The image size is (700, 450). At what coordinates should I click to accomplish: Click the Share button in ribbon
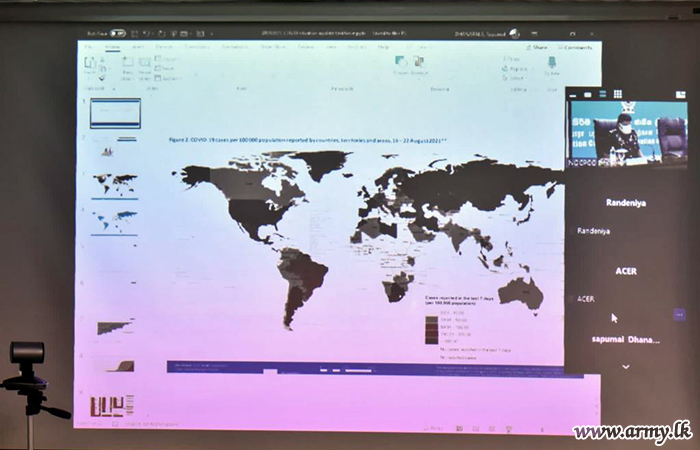pyautogui.click(x=537, y=46)
